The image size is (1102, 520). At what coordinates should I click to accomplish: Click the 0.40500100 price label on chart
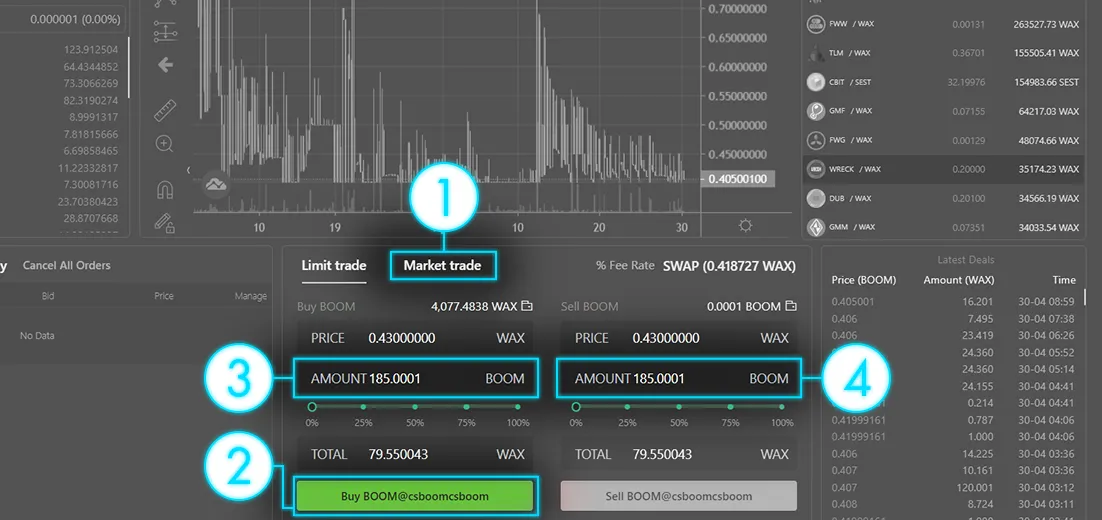point(739,179)
